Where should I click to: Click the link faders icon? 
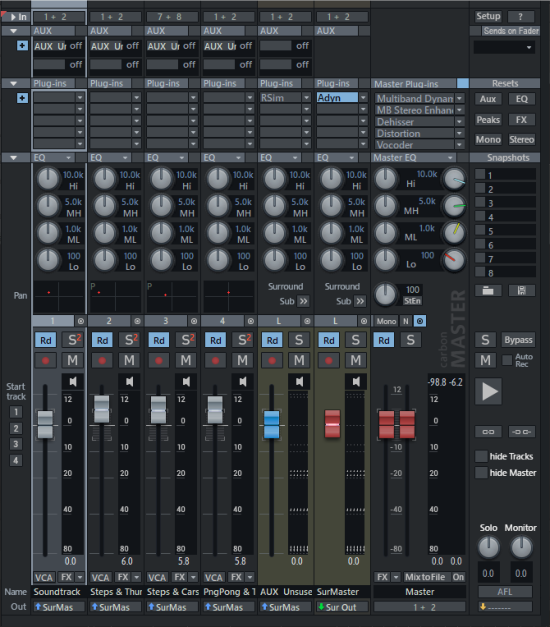(488, 432)
